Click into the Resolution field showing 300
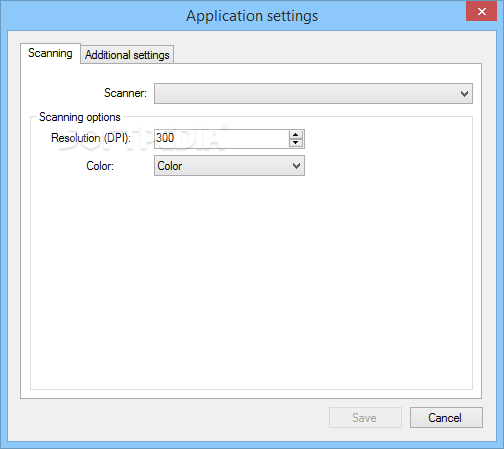Screen dimensions: 504x449 click(222, 138)
